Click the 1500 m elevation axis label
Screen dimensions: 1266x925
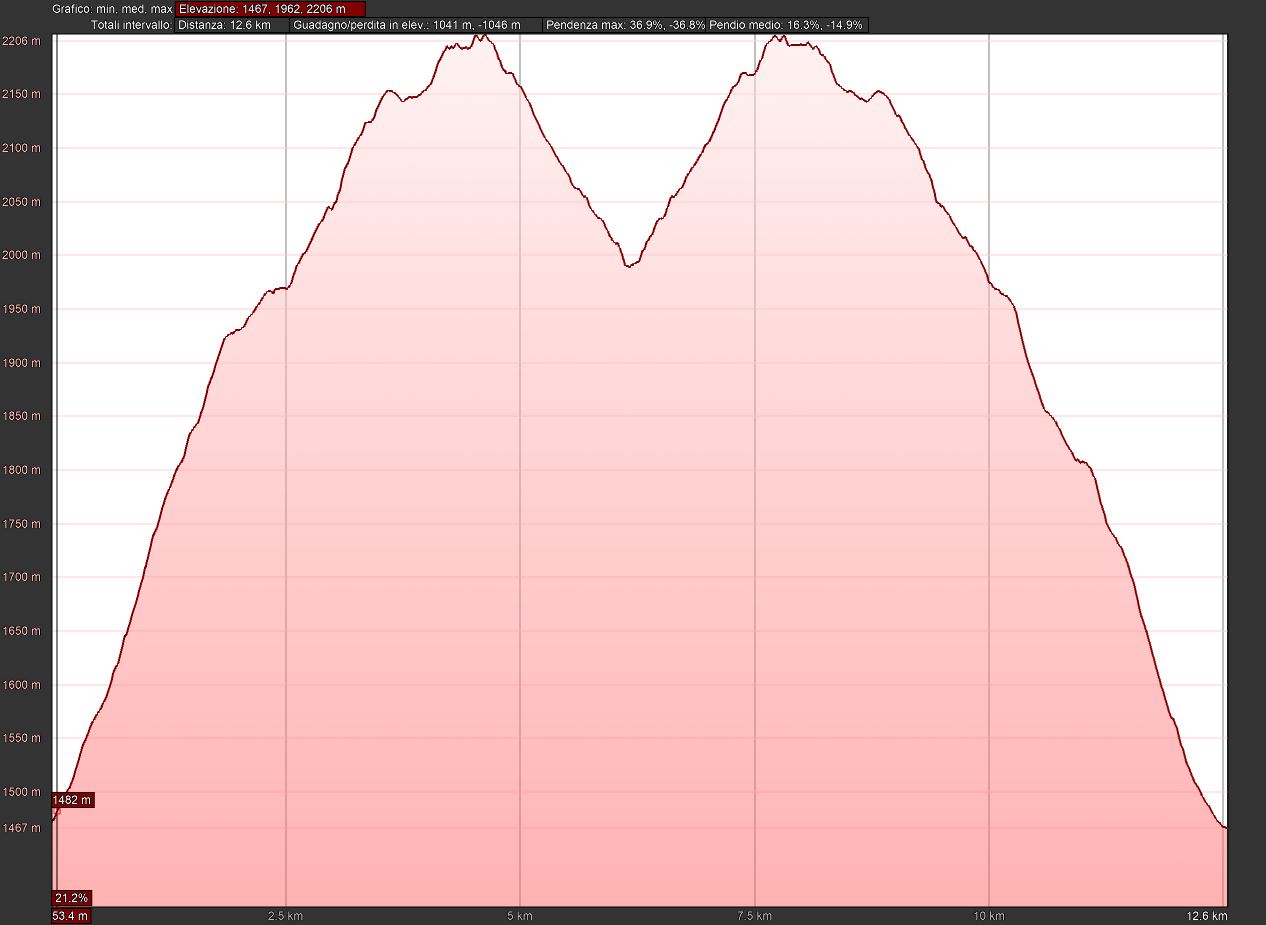[x=21, y=792]
